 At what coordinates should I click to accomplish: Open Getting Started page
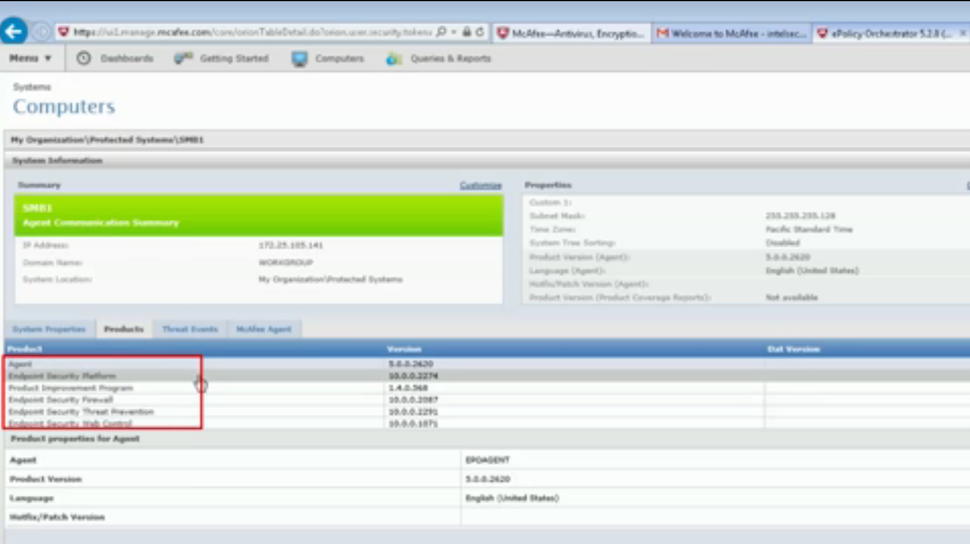coord(234,58)
